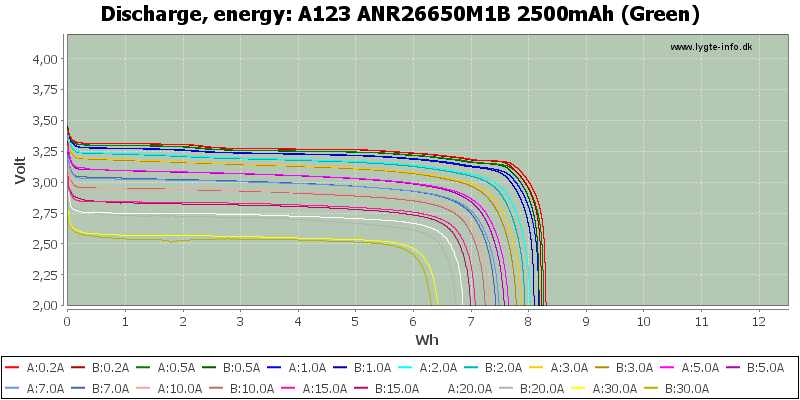This screenshot has height=400, width=800.
Task: Click the 2,50 y-axis tick label
Action: click(x=47, y=244)
